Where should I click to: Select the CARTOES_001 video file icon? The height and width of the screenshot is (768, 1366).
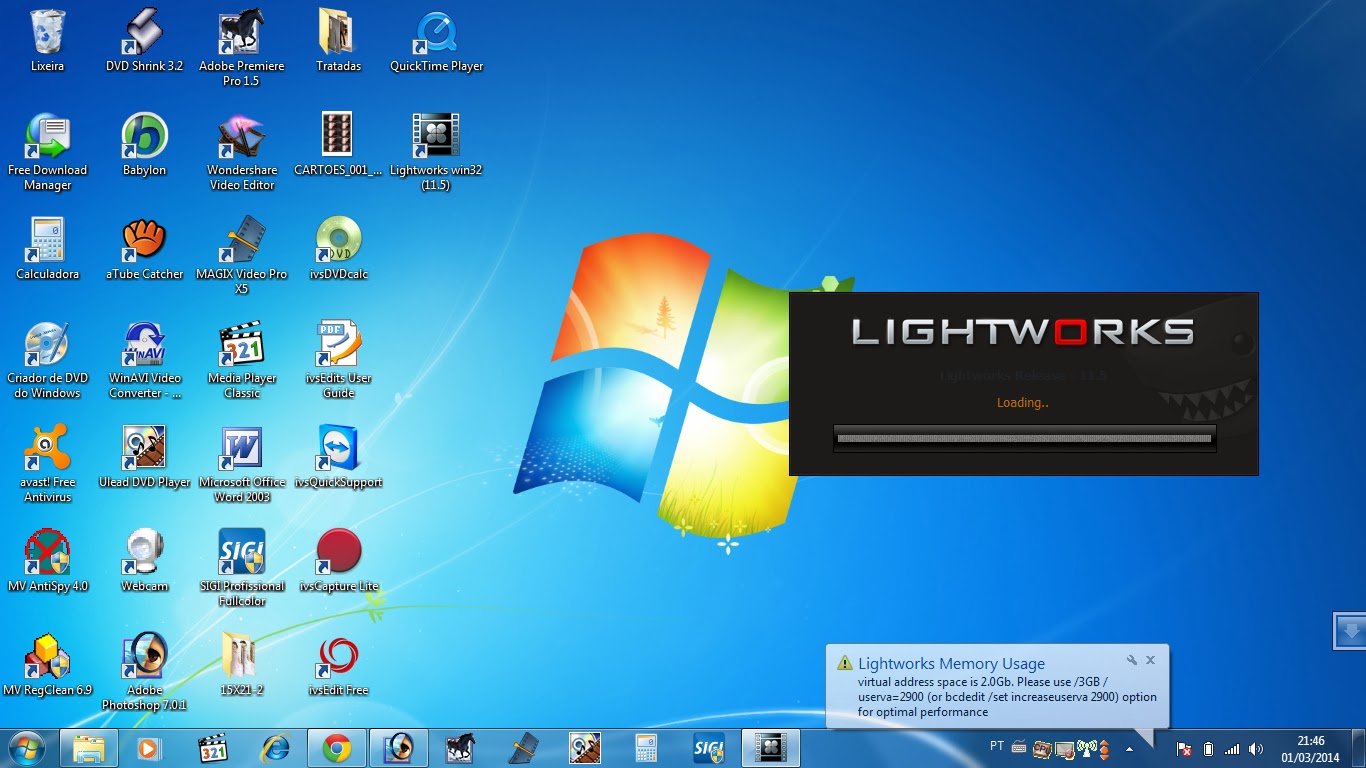click(x=338, y=145)
